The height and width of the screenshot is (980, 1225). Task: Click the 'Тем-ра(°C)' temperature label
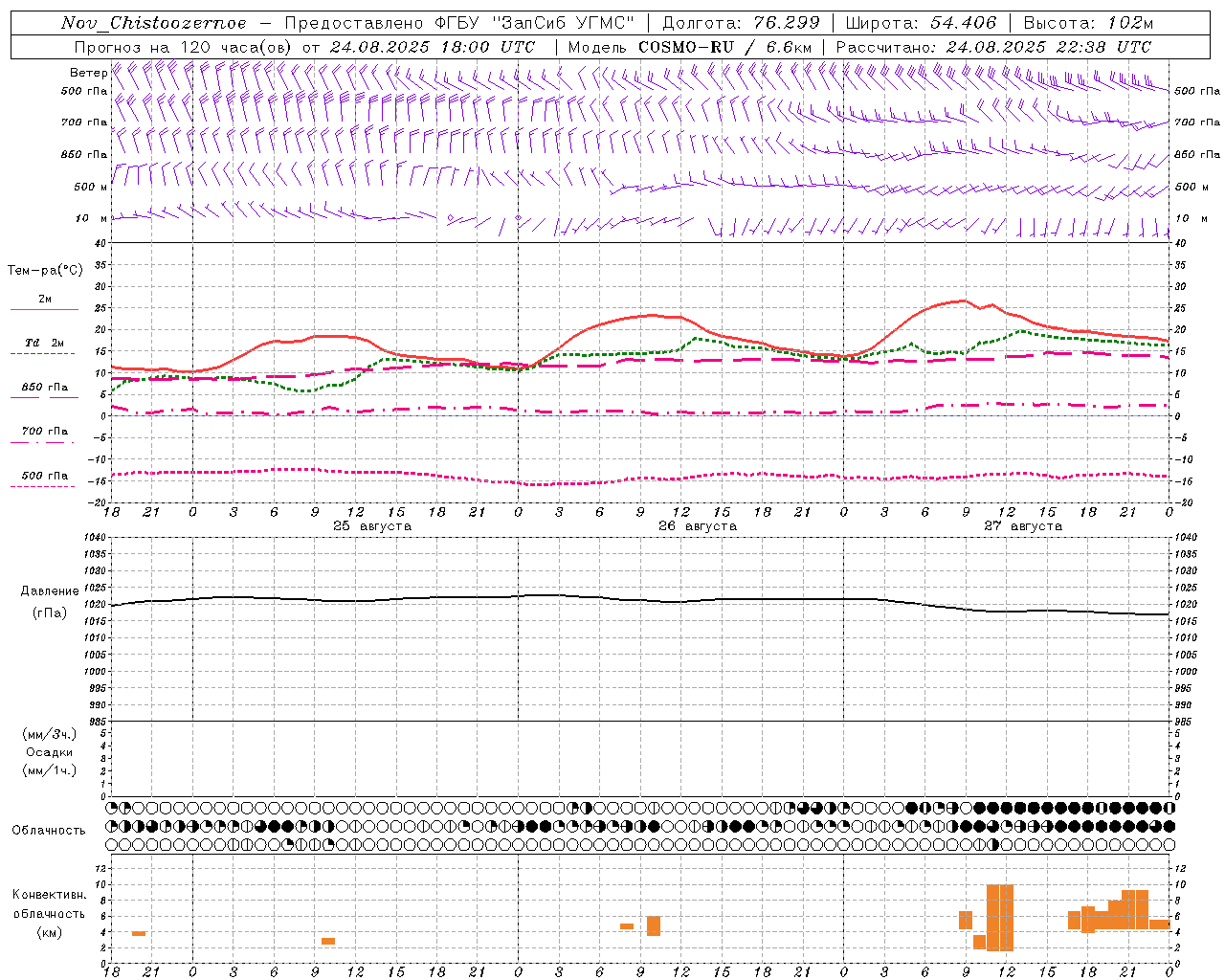coord(45,271)
